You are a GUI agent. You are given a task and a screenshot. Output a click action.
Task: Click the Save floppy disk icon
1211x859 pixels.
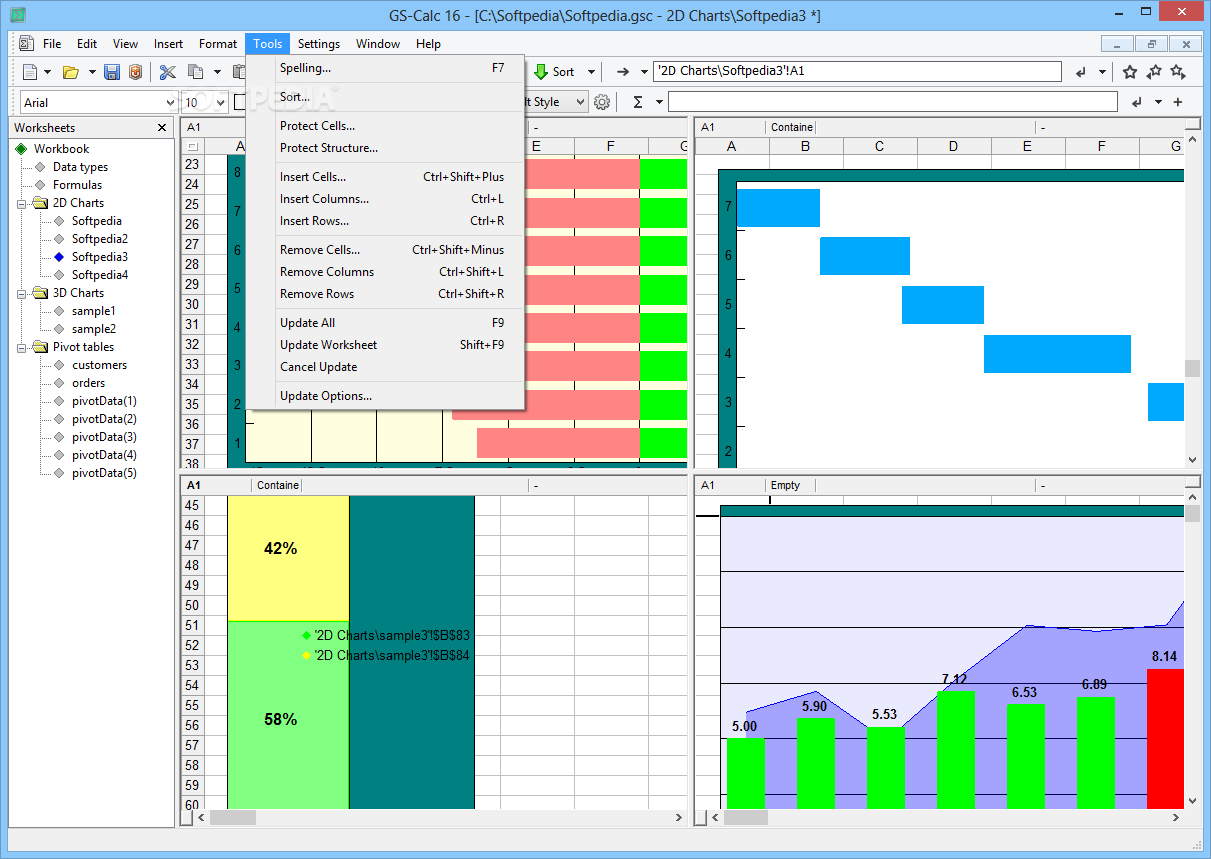click(x=111, y=72)
